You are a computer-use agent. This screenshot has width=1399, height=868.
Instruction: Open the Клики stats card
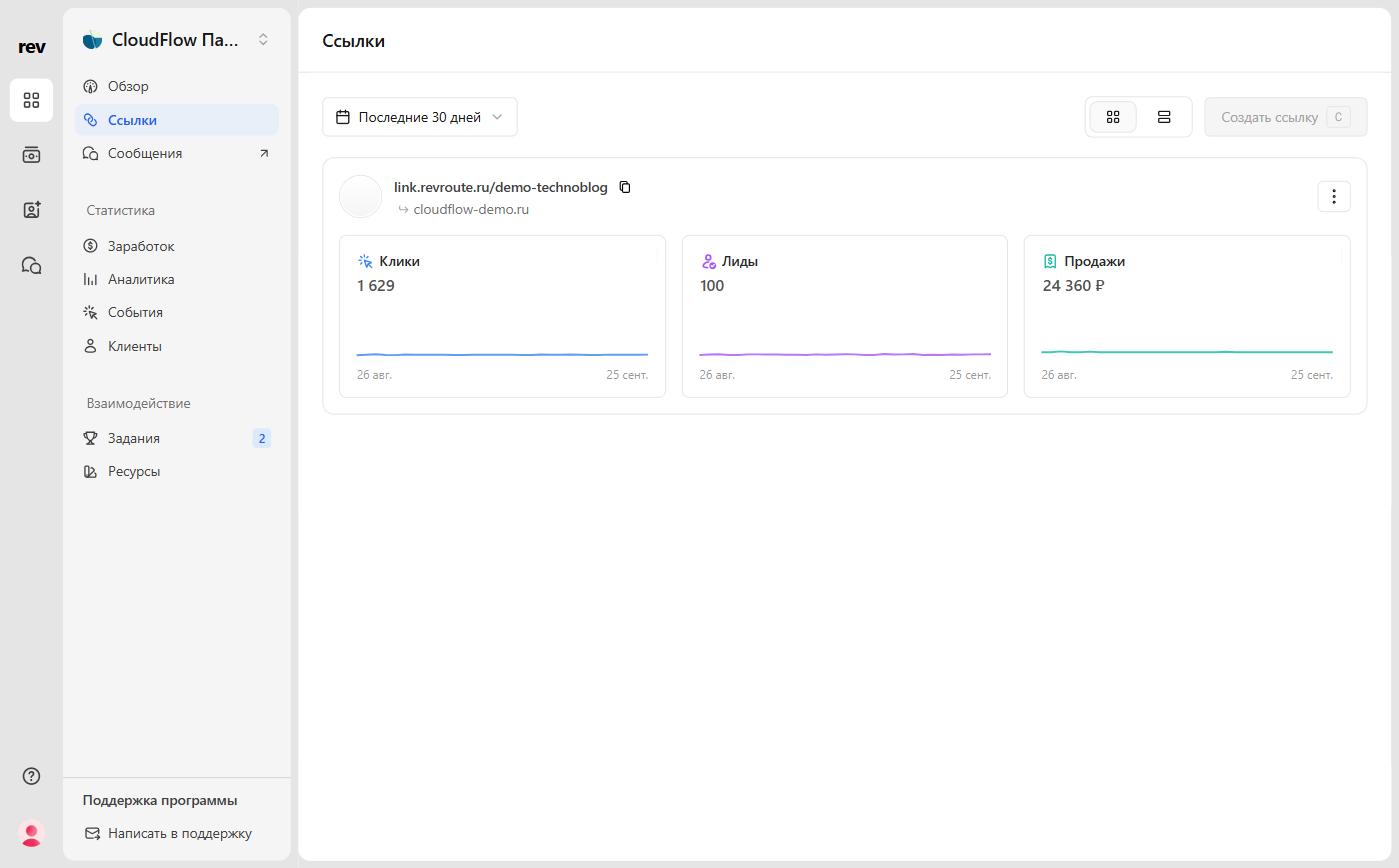[x=502, y=316]
